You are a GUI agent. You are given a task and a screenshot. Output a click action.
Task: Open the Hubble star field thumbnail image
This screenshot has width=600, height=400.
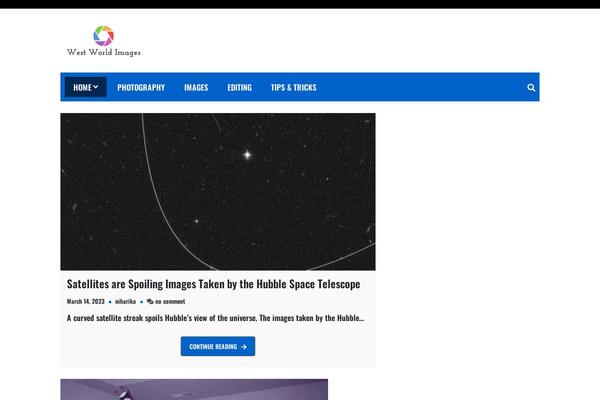click(218, 192)
